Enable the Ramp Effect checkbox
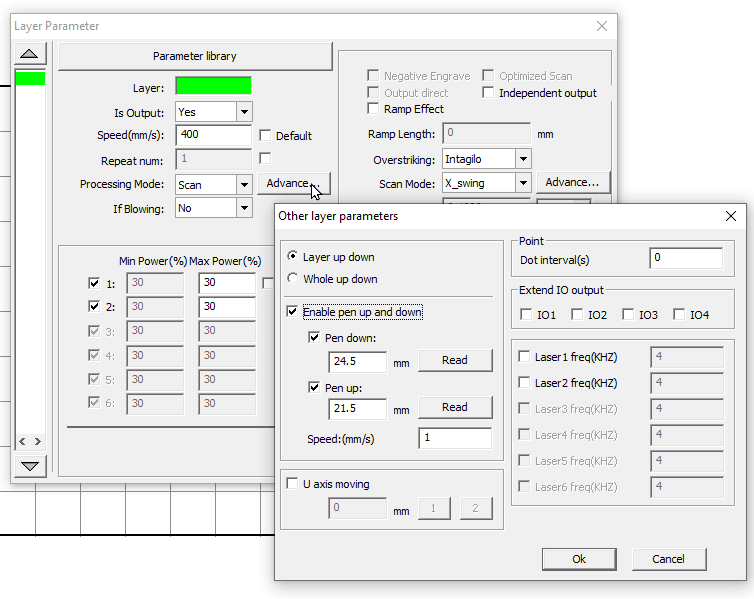Image resolution: width=754 pixels, height=599 pixels. 373,109
